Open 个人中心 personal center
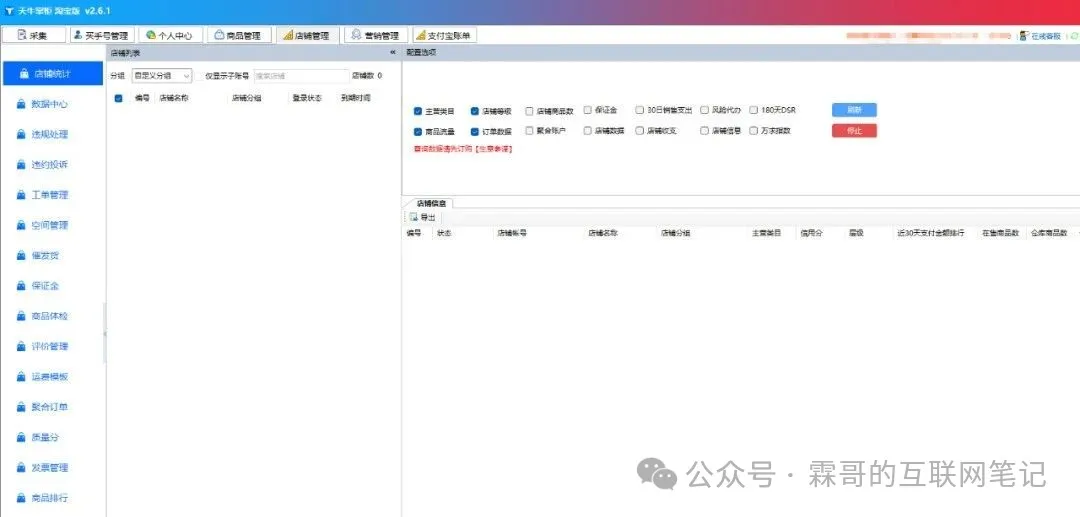Viewport: 1080px width, 517px height. [x=151, y=35]
